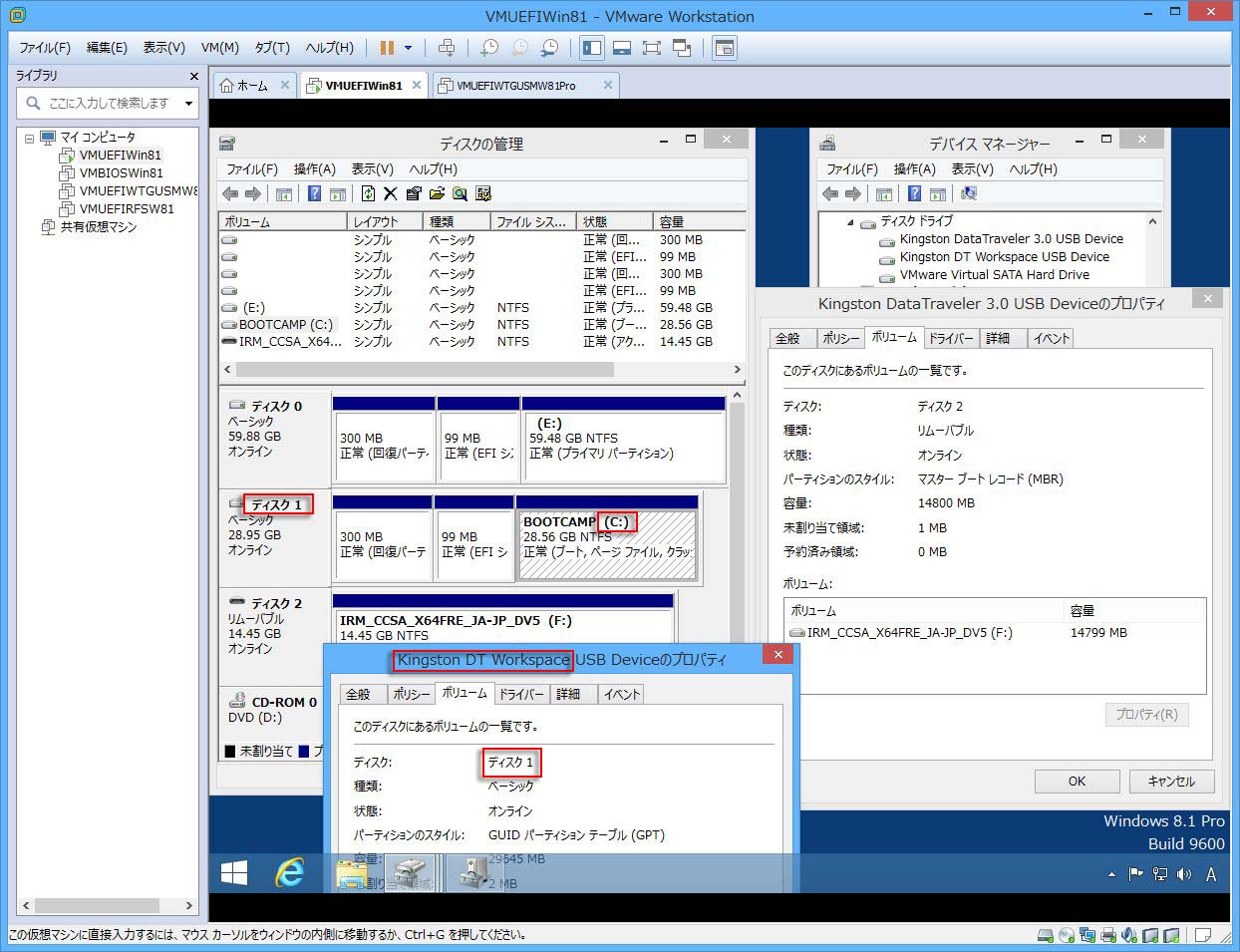Click open folder icon in Disk Management toolbar

437,194
